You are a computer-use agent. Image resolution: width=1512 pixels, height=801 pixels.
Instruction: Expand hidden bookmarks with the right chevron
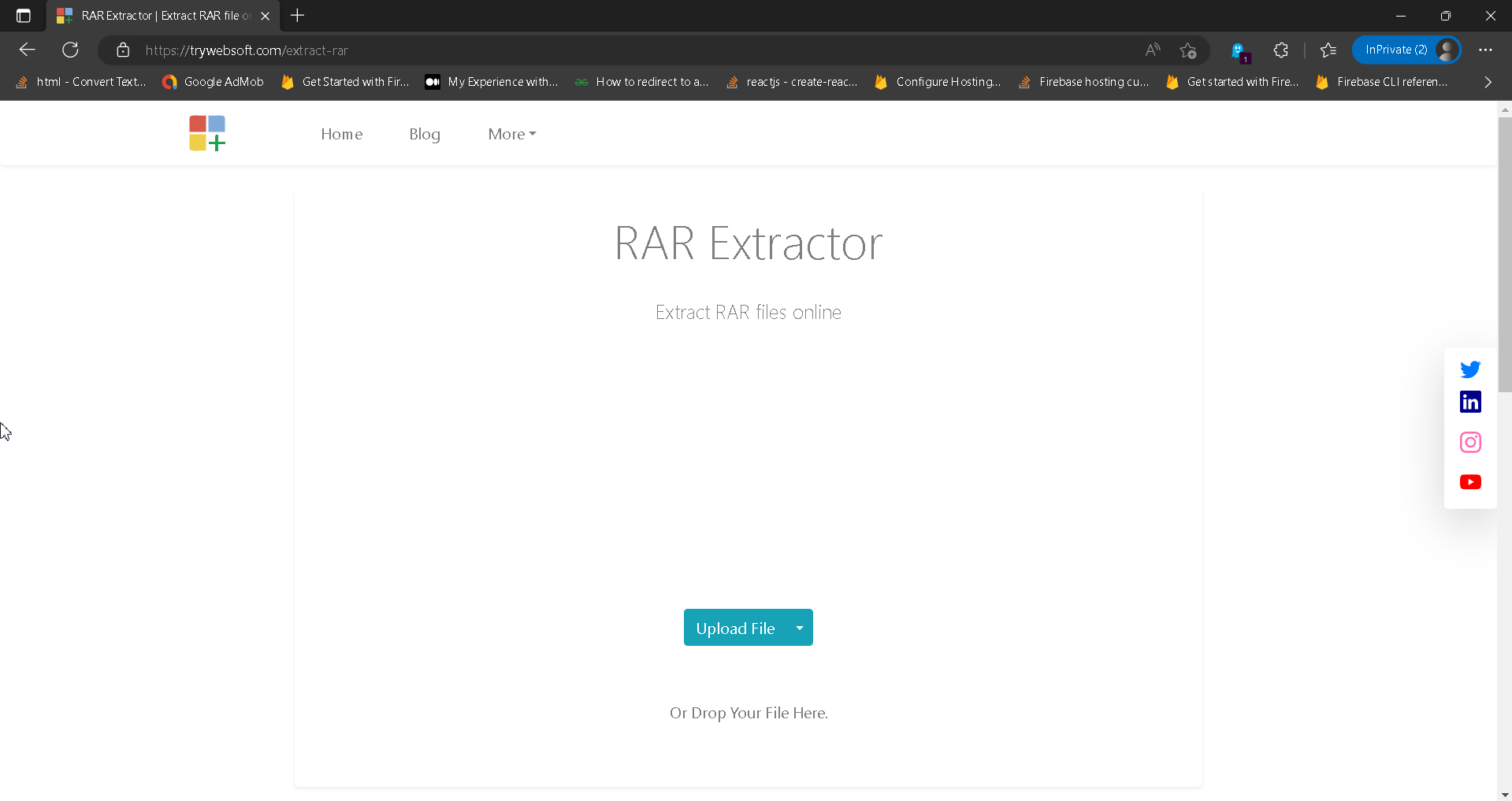point(1488,81)
